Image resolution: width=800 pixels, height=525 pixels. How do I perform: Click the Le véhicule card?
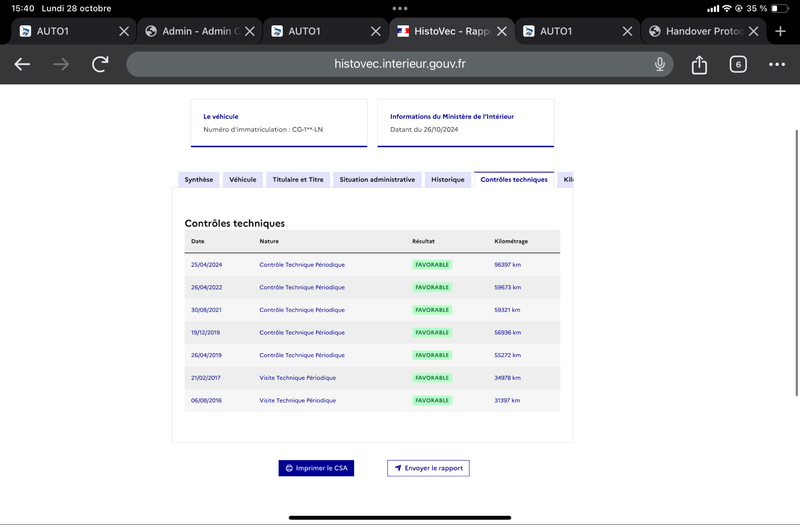[x=279, y=123]
